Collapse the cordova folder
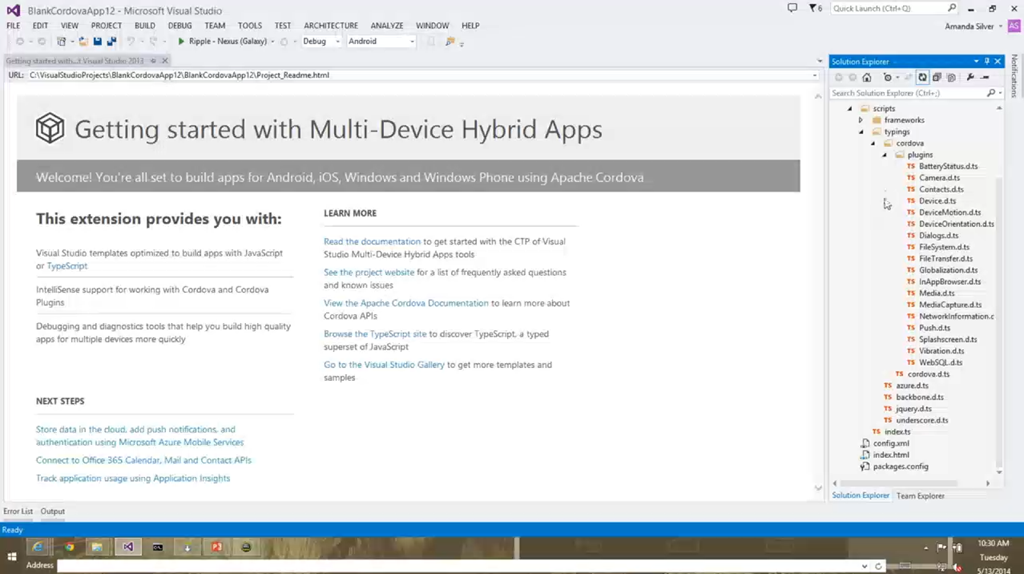The height and width of the screenshot is (574, 1024). click(873, 143)
